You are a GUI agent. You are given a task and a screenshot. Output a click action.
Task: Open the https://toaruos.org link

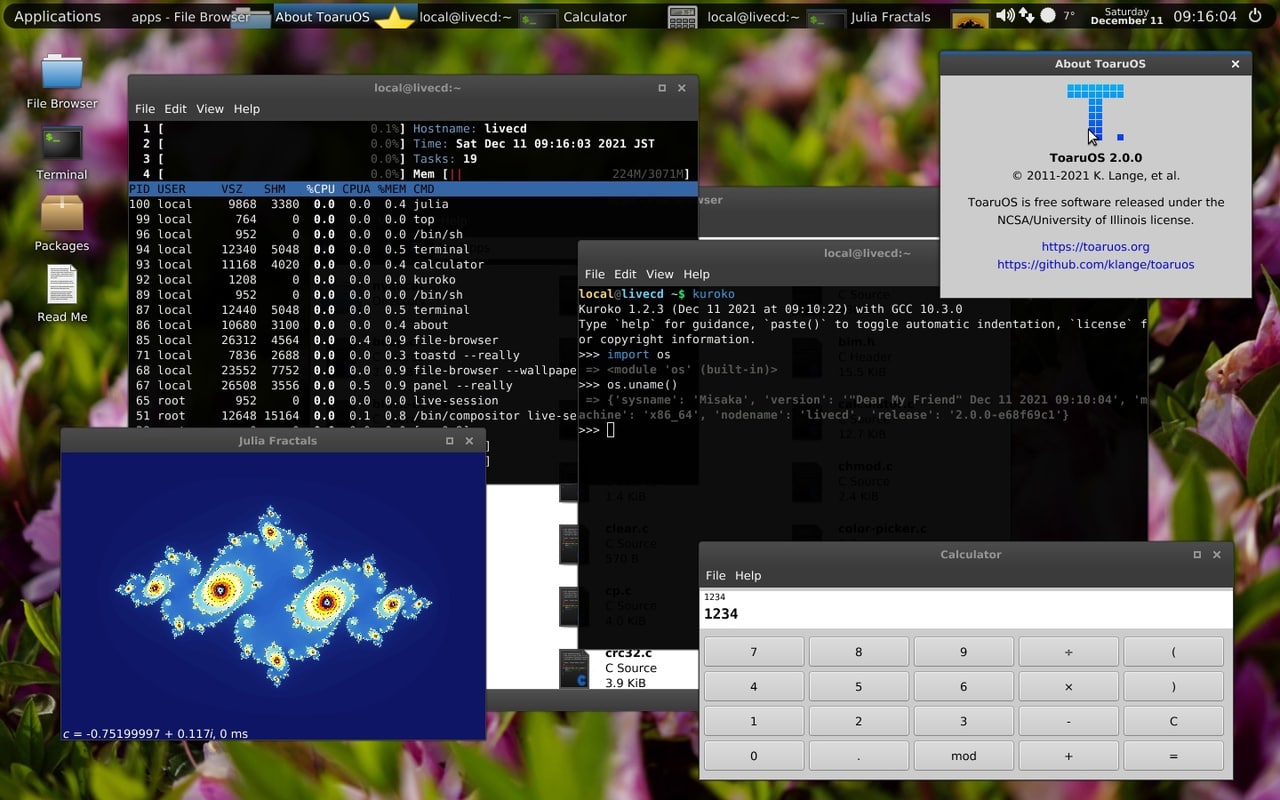[x=1095, y=246]
